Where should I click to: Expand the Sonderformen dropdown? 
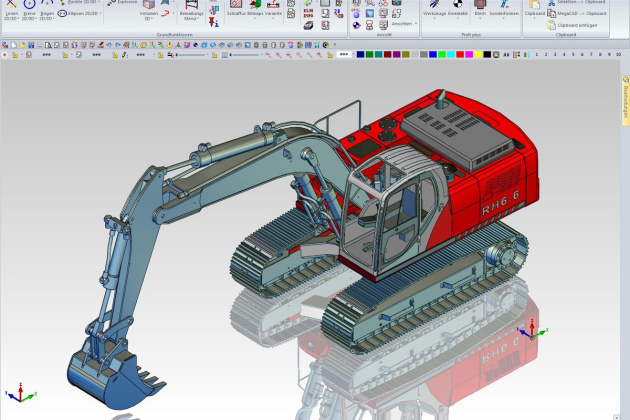tap(505, 14)
